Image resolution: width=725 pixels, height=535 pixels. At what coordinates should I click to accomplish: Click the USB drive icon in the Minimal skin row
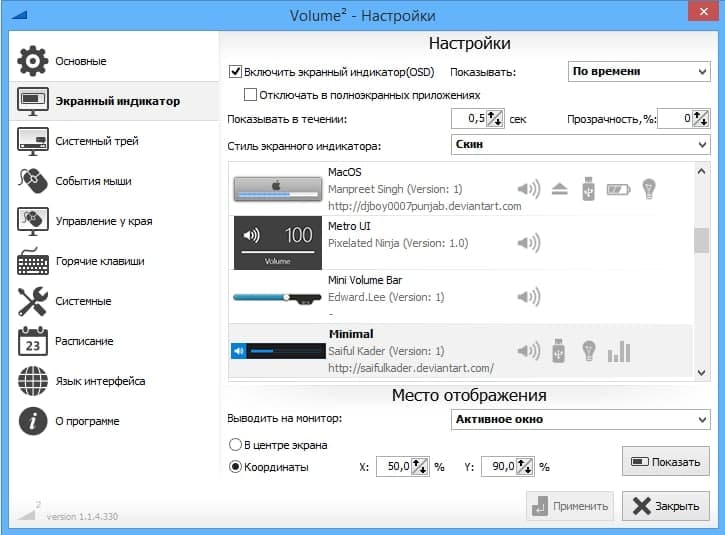[559, 351]
